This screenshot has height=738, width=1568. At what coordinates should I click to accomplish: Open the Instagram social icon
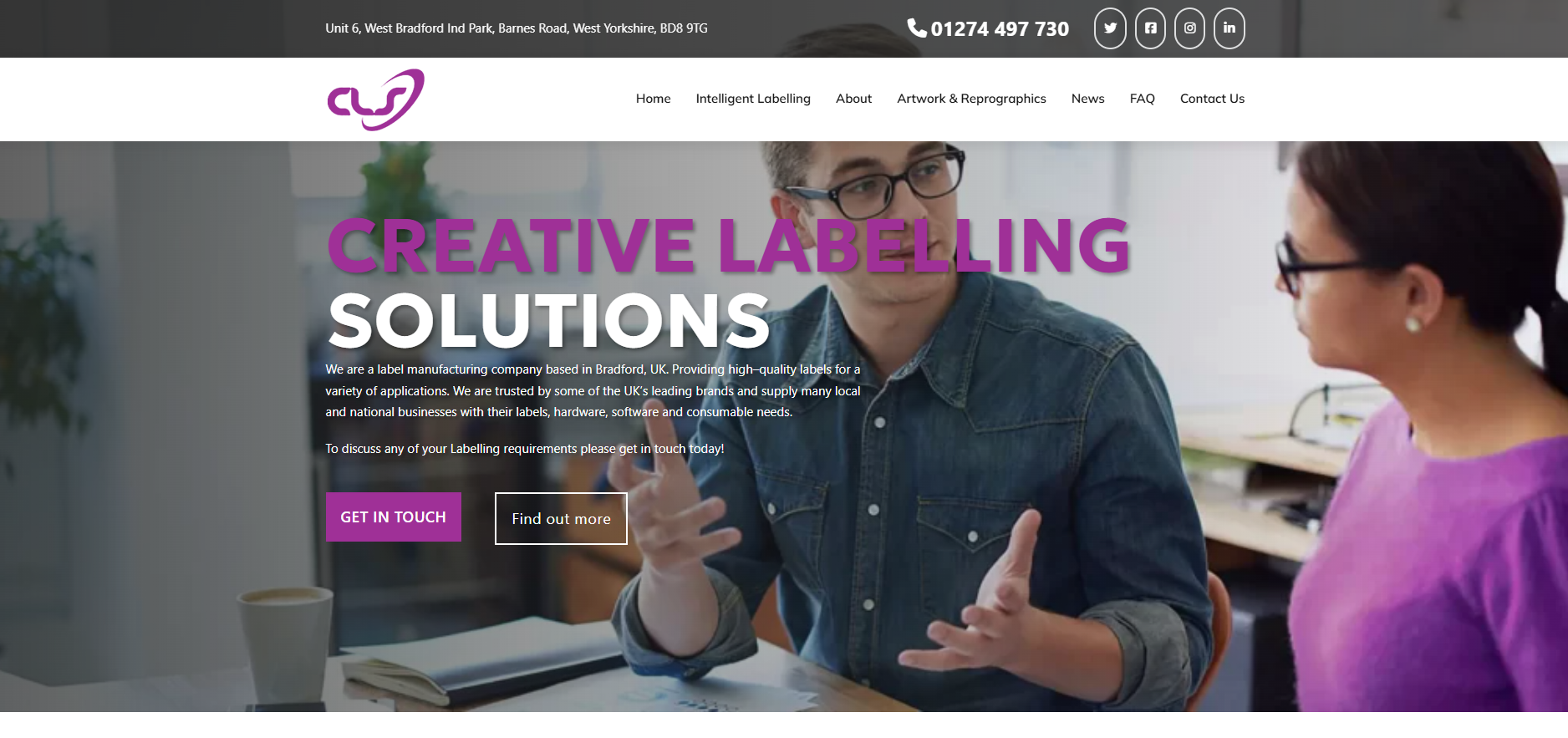1189,28
